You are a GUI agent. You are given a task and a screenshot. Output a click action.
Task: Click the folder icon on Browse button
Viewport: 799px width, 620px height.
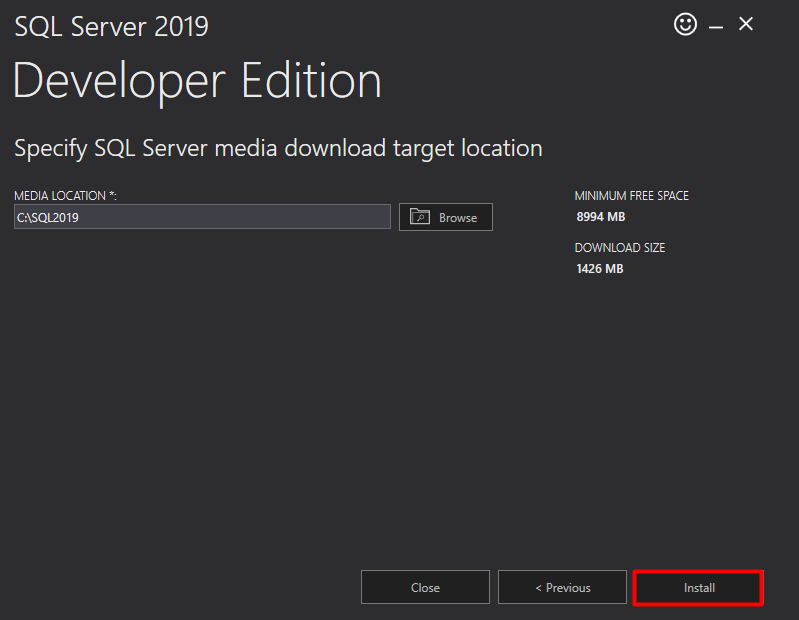420,217
